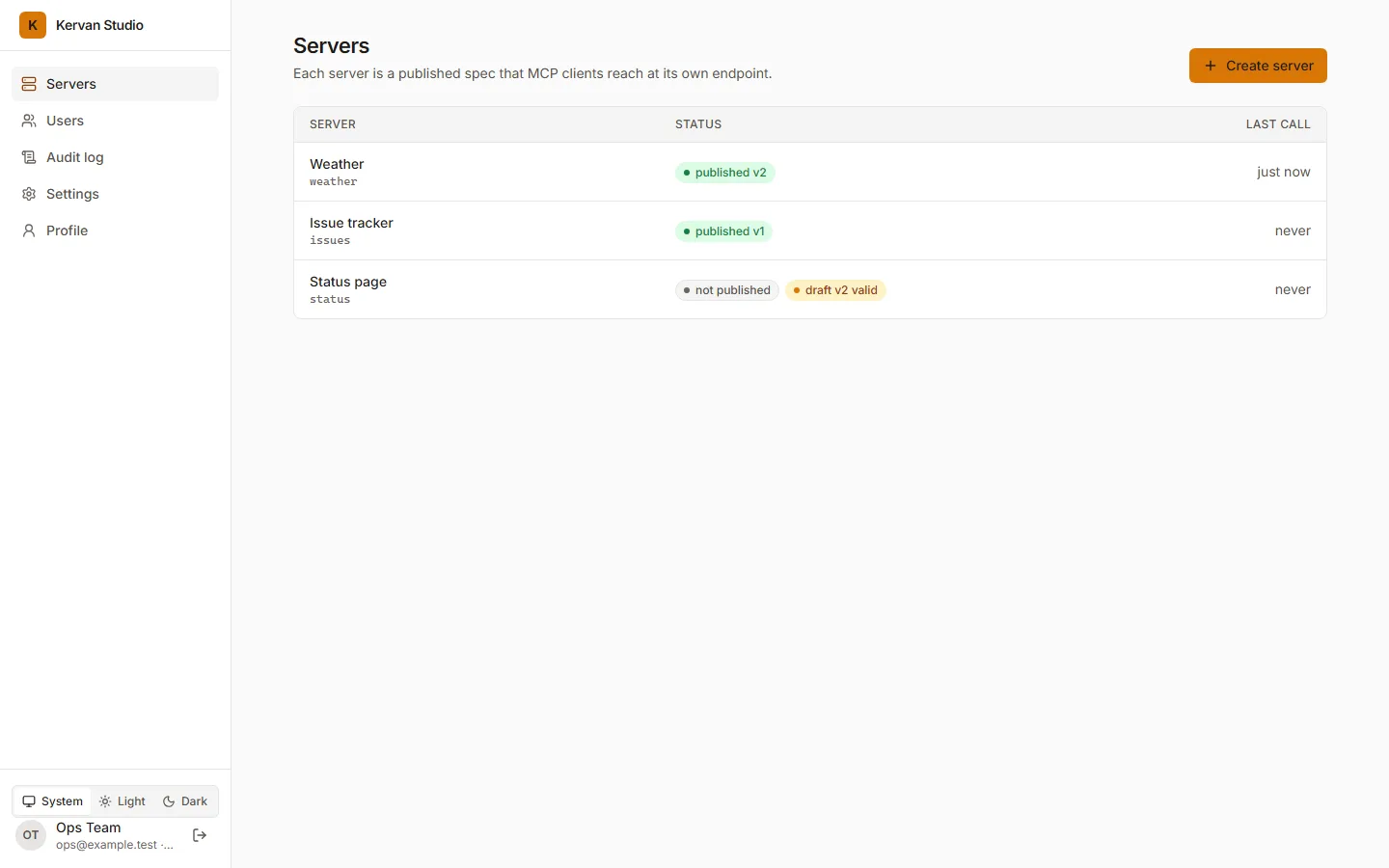
Task: Click the Profile person icon
Action: [29, 231]
